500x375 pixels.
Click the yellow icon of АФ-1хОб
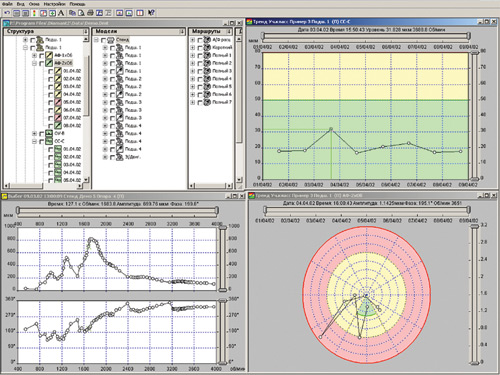coord(49,55)
